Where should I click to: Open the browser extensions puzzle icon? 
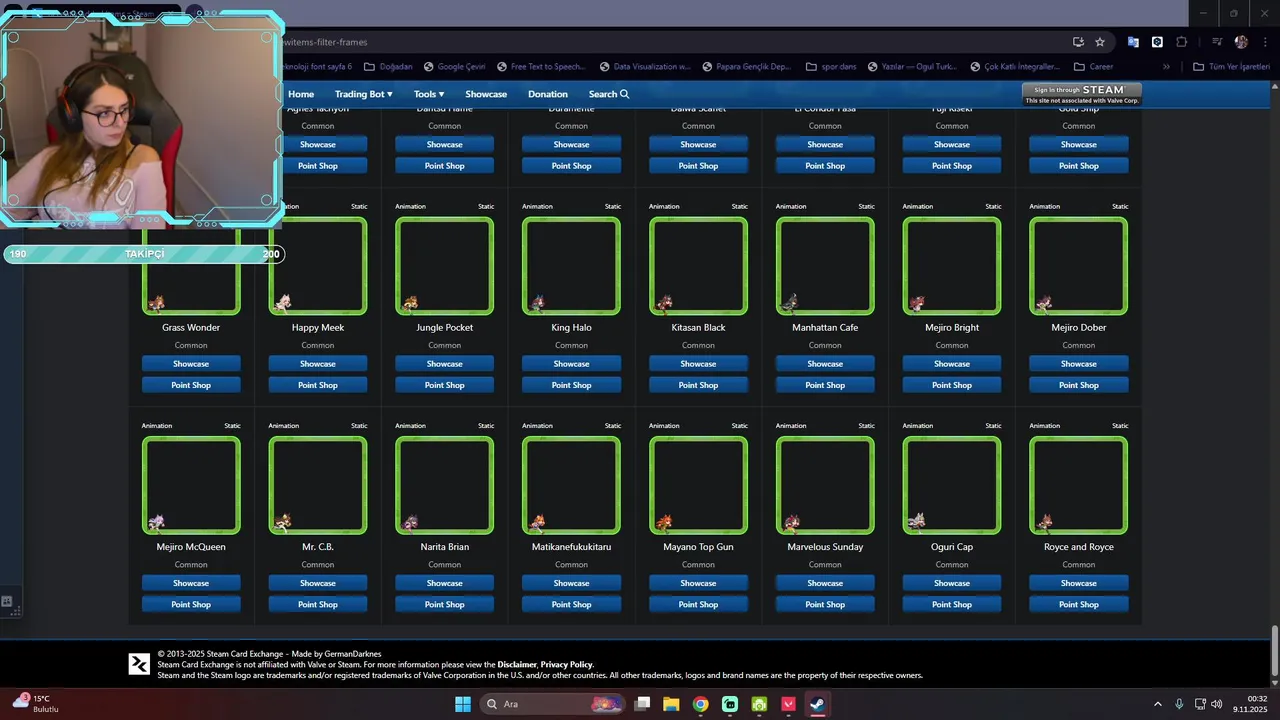point(1181,42)
